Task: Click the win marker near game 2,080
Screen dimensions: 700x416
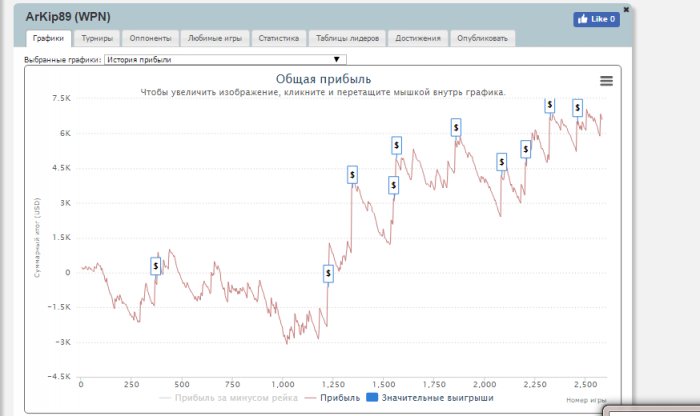Action: [x=502, y=162]
